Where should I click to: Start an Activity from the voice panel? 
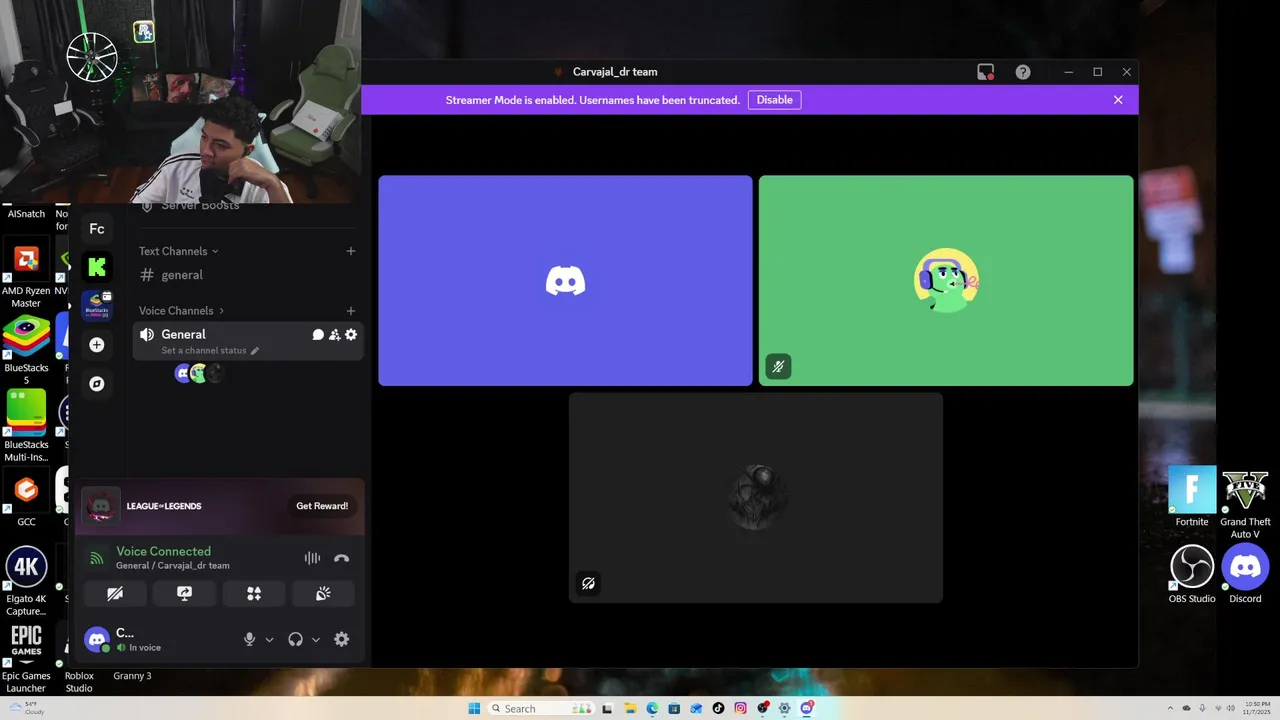click(x=254, y=594)
